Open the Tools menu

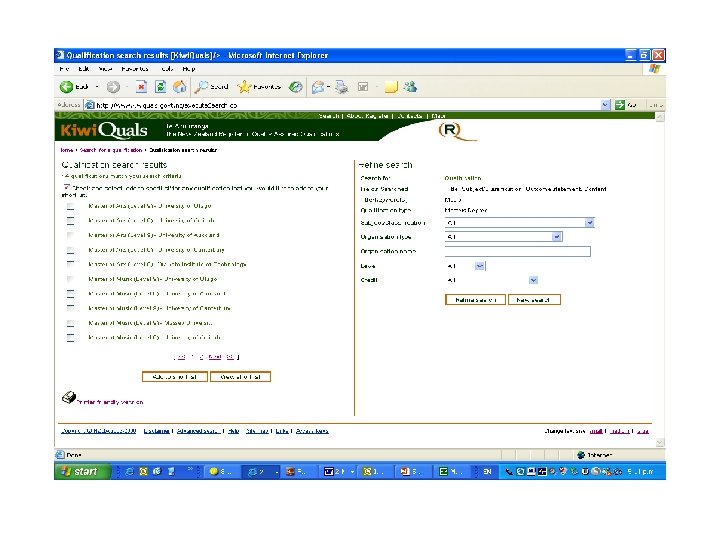tap(167, 69)
